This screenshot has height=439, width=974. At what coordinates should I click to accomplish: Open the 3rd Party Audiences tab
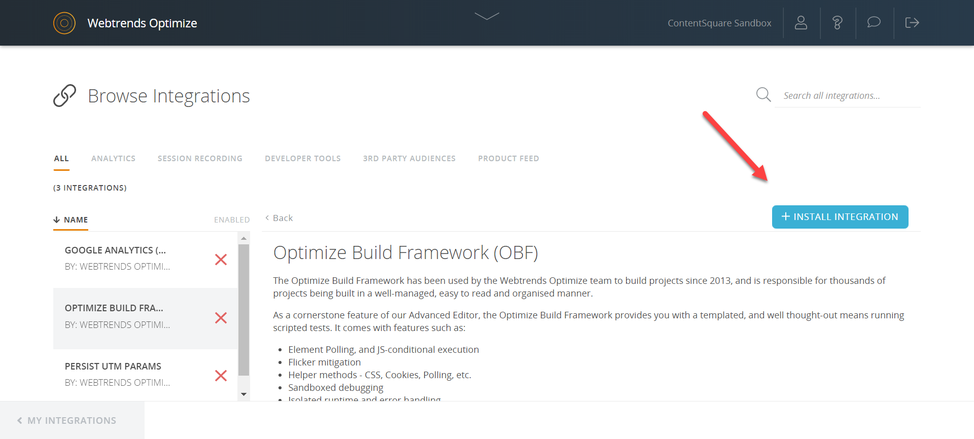click(409, 158)
